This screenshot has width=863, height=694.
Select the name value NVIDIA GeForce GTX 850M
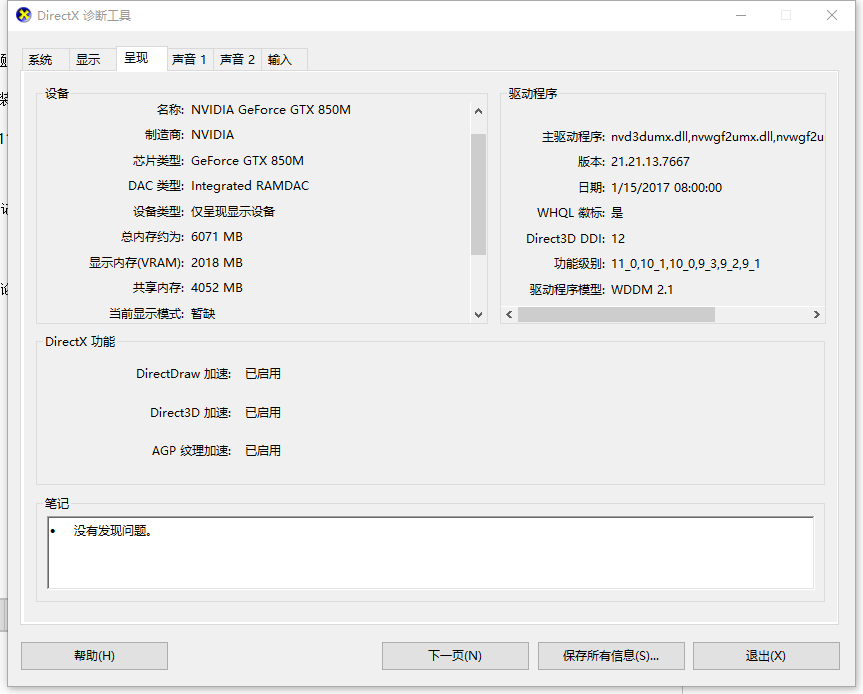tap(271, 110)
